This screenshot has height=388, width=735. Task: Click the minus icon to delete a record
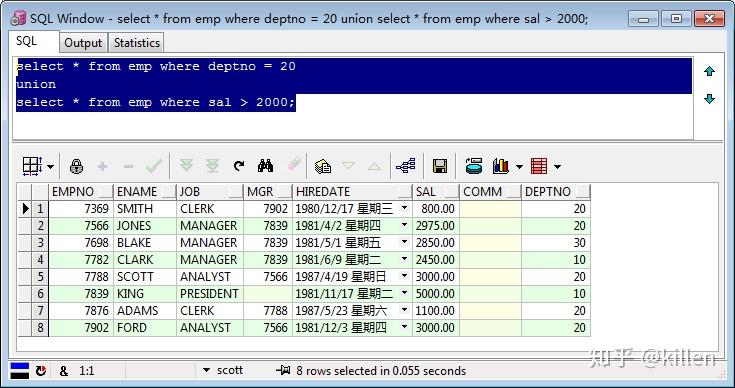pyautogui.click(x=128, y=166)
